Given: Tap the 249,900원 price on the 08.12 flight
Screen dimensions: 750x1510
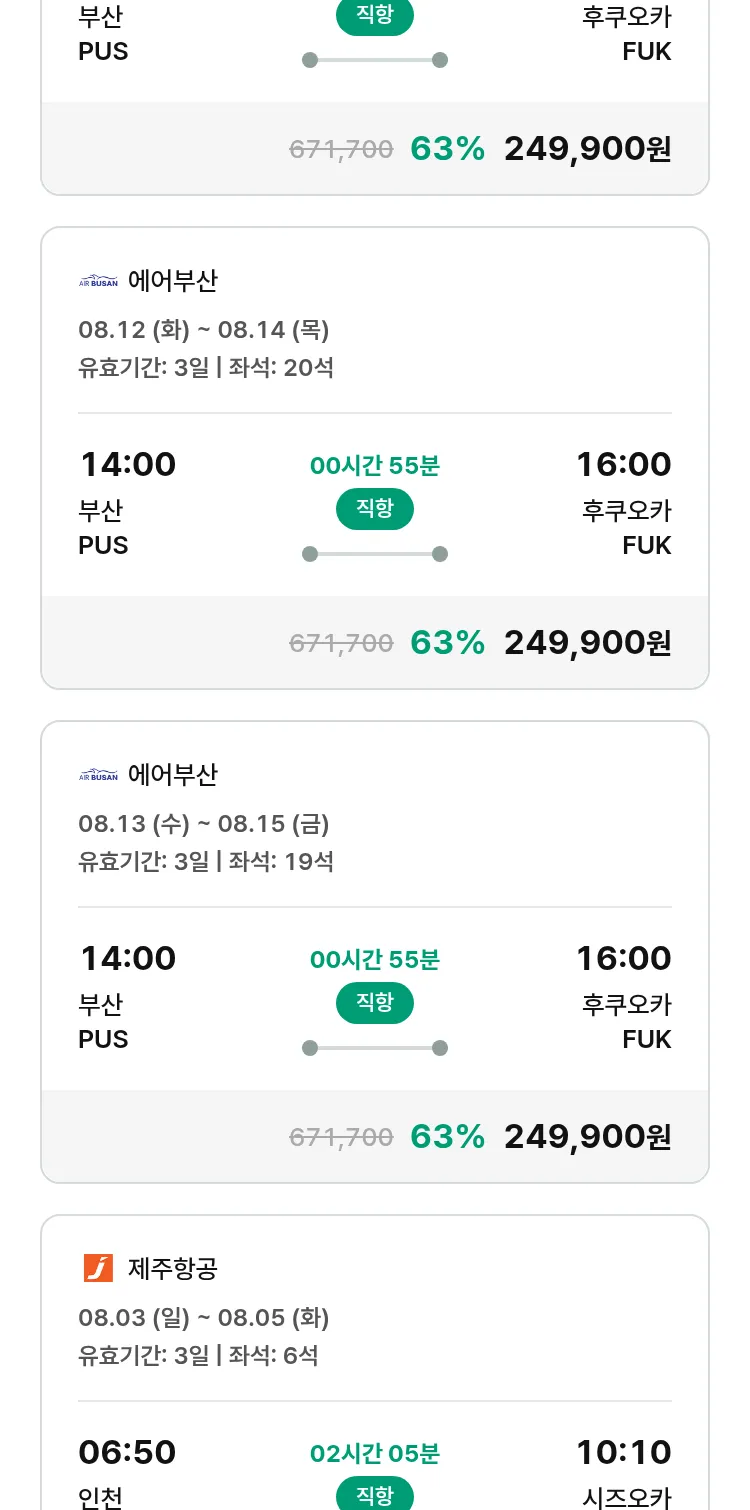Looking at the screenshot, I should pyautogui.click(x=587, y=642).
